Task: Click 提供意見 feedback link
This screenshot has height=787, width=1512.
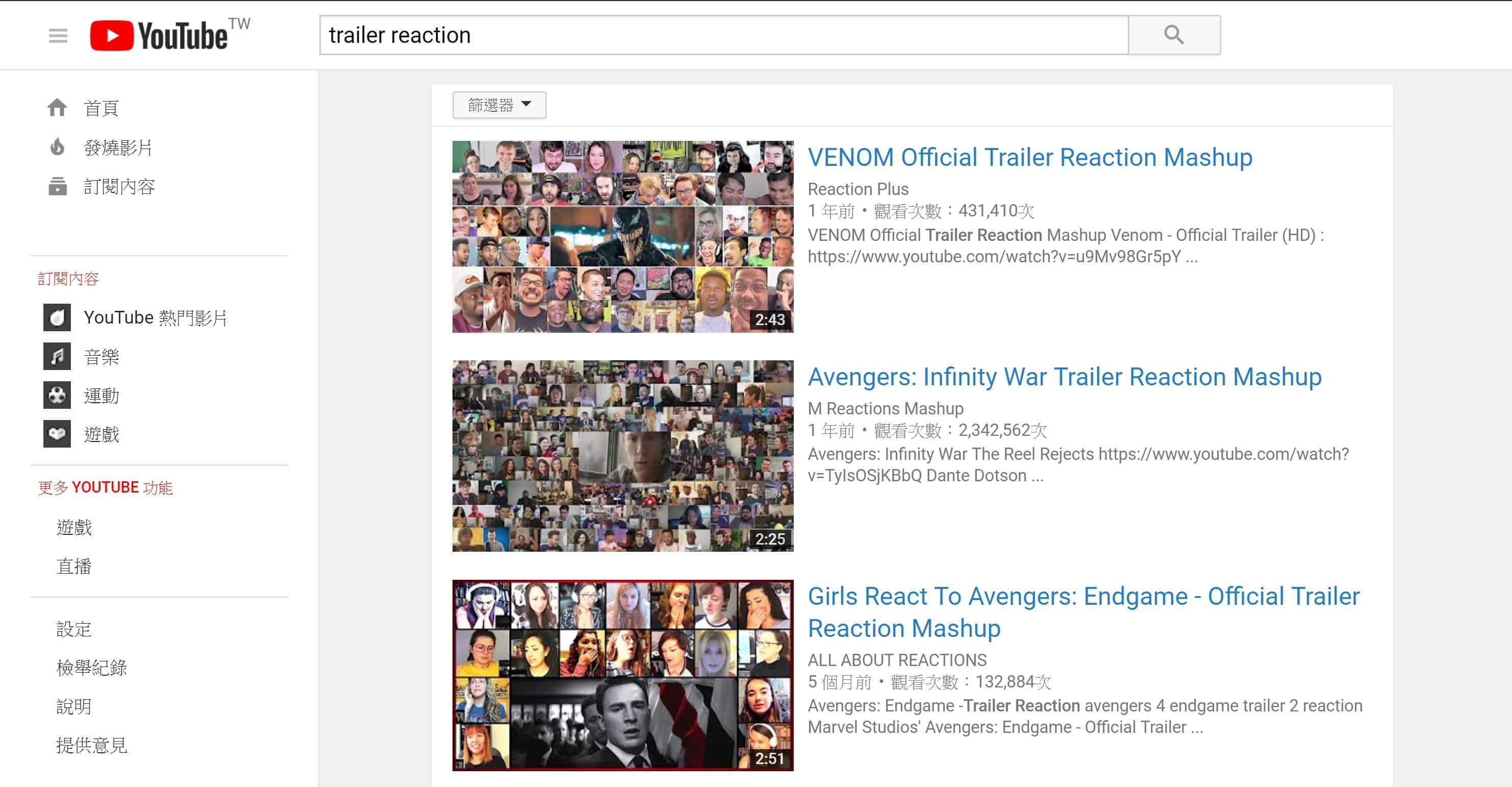Action: [91, 745]
